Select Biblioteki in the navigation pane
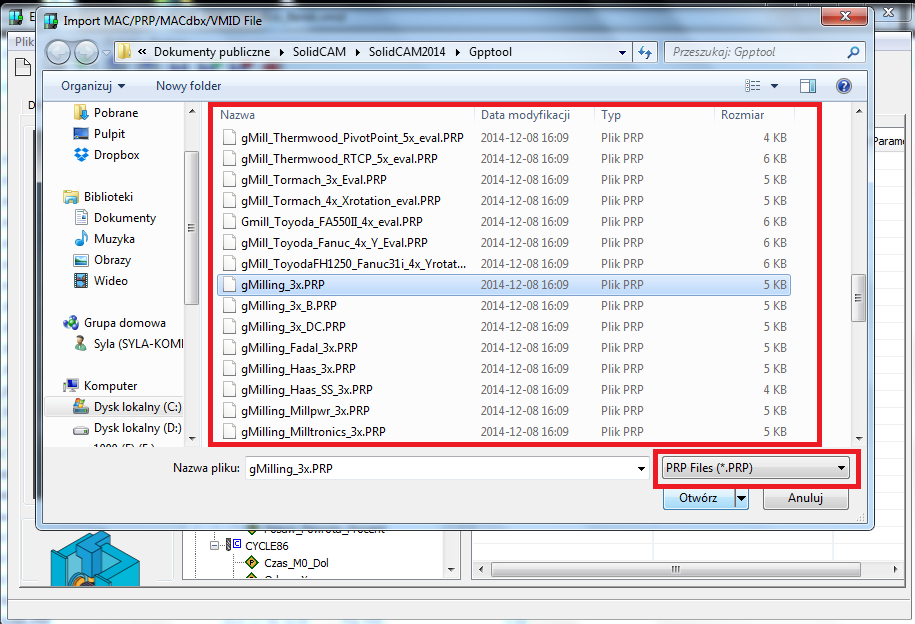Image resolution: width=915 pixels, height=624 pixels. click(108, 197)
